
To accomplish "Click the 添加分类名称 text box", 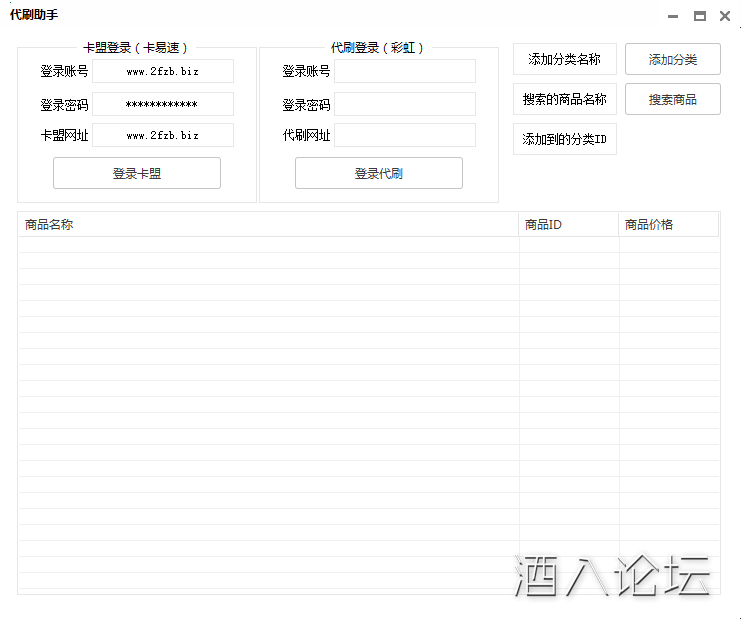I will 565,59.
